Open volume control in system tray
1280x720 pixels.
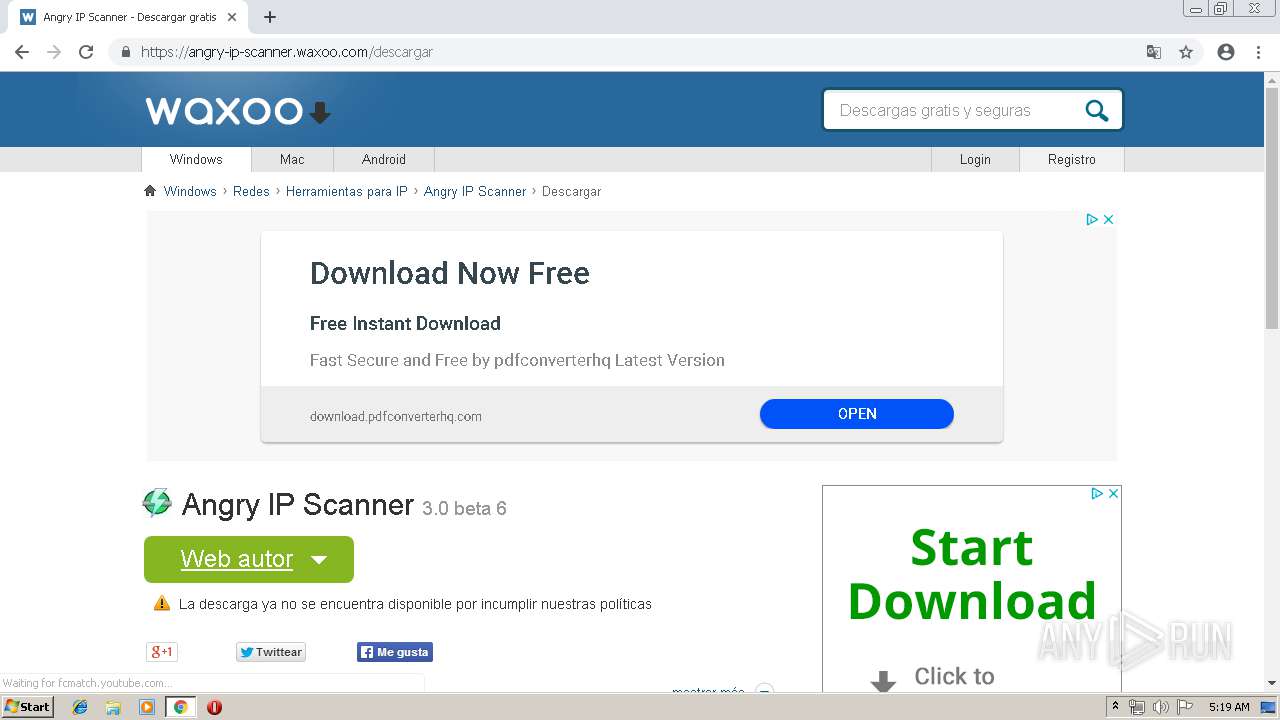tap(1160, 707)
